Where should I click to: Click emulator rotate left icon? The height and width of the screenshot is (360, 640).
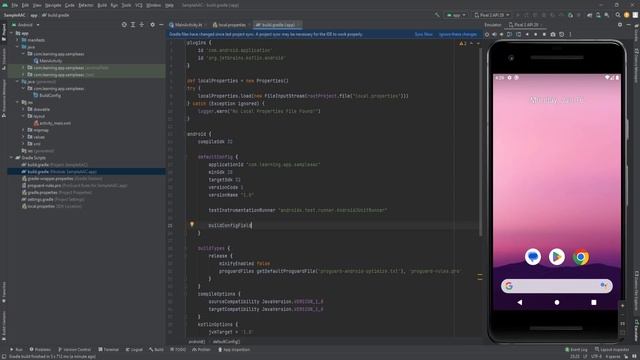click(x=509, y=34)
